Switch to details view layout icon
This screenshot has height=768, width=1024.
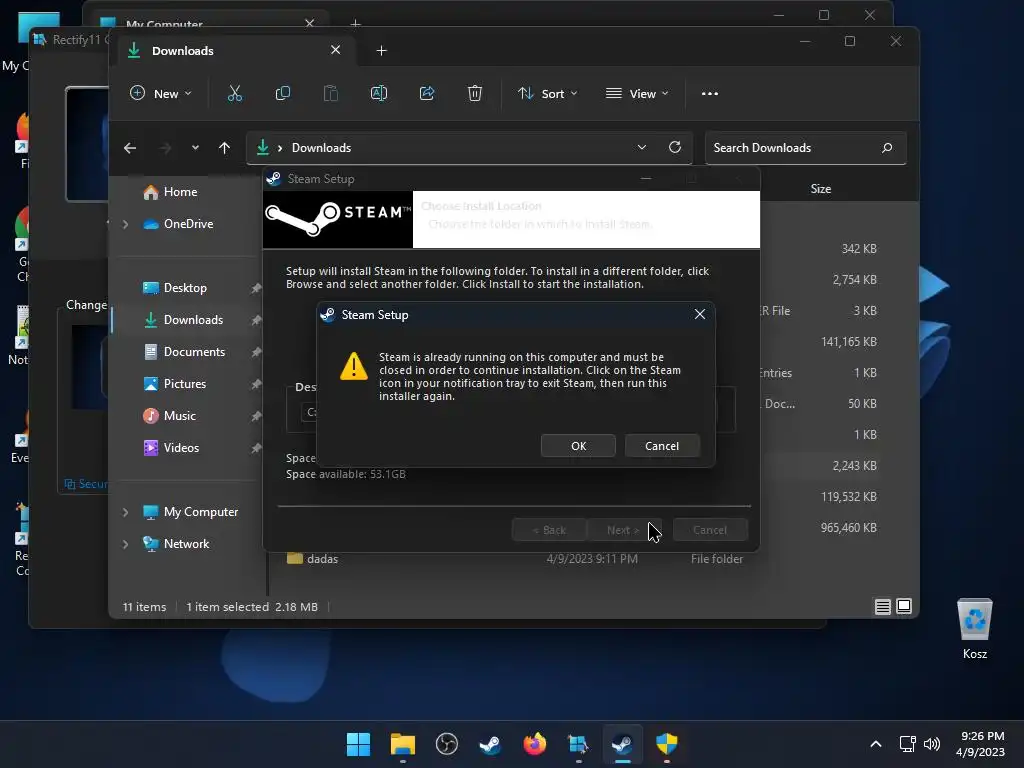(882, 607)
